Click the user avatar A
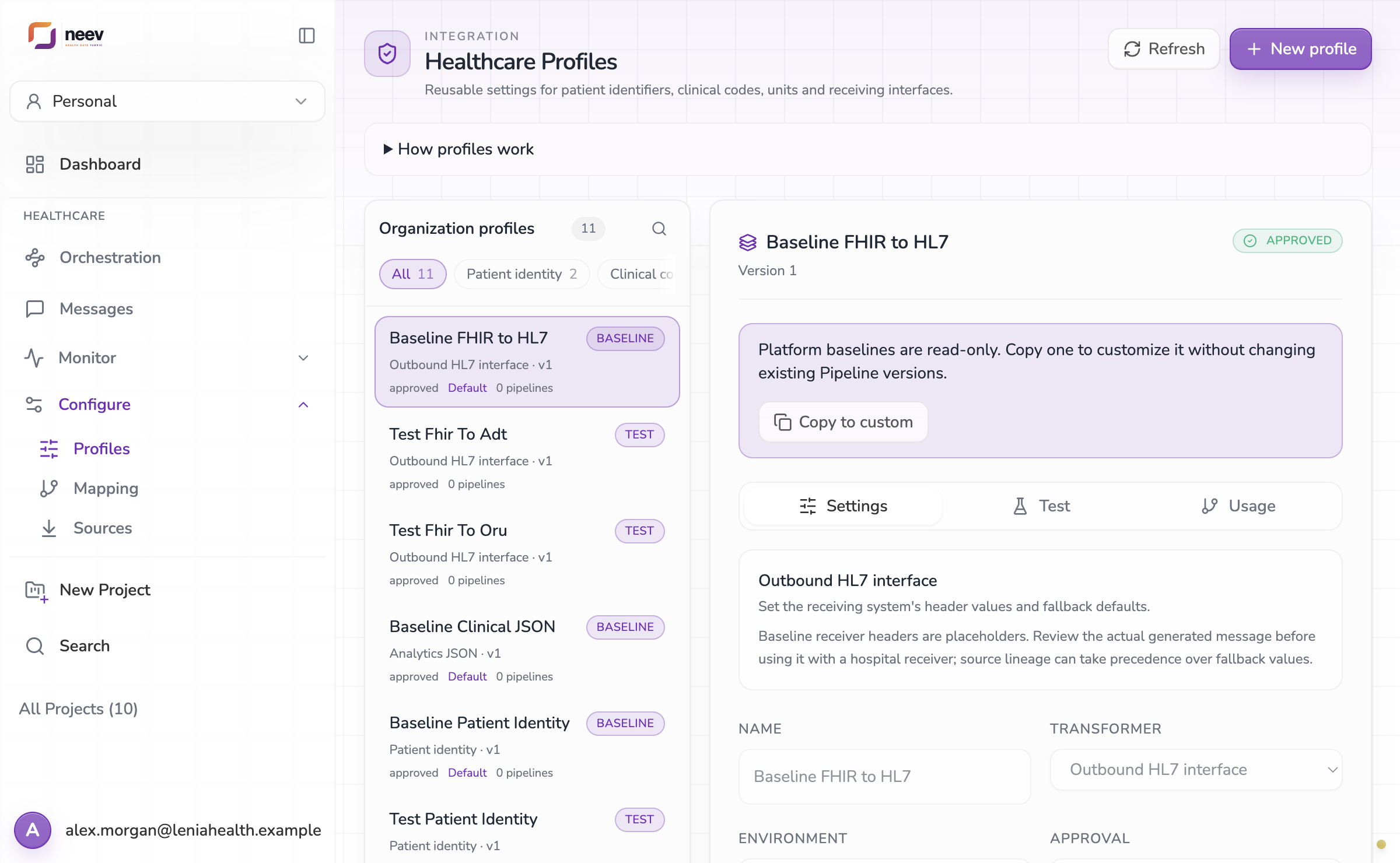Image resolution: width=1400 pixels, height=863 pixels. (33, 830)
